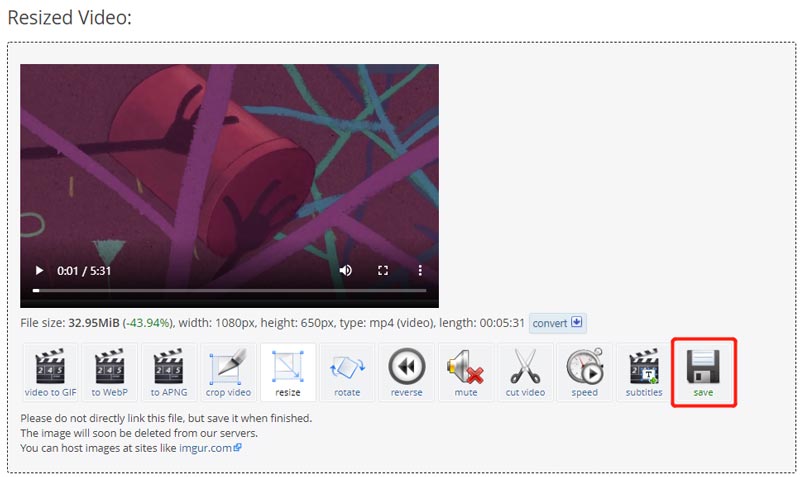Viewport: 800px width, 477px height.
Task: Play the resized video
Action: tap(39, 270)
